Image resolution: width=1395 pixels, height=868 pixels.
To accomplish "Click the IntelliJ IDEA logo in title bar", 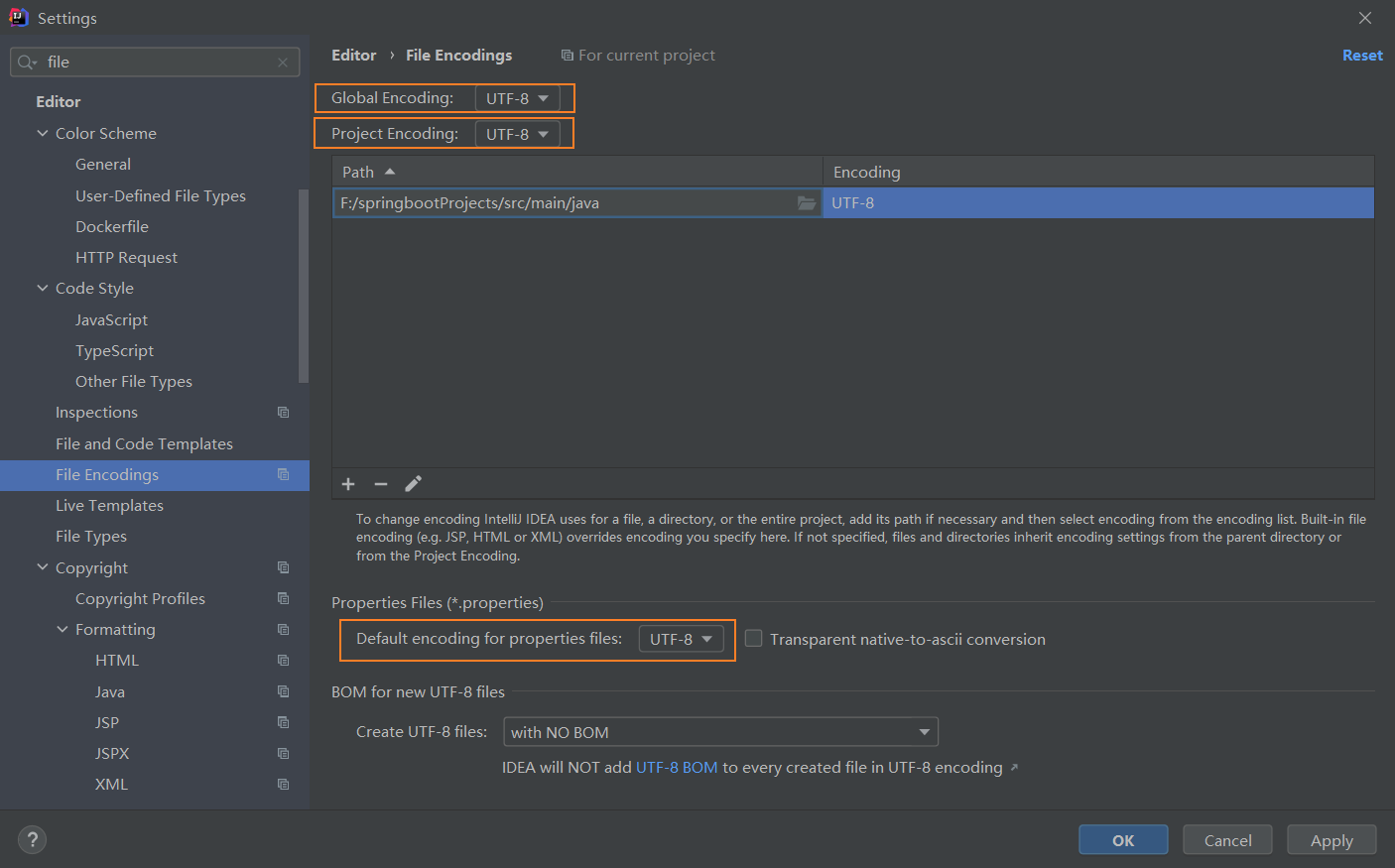I will (x=18, y=18).
